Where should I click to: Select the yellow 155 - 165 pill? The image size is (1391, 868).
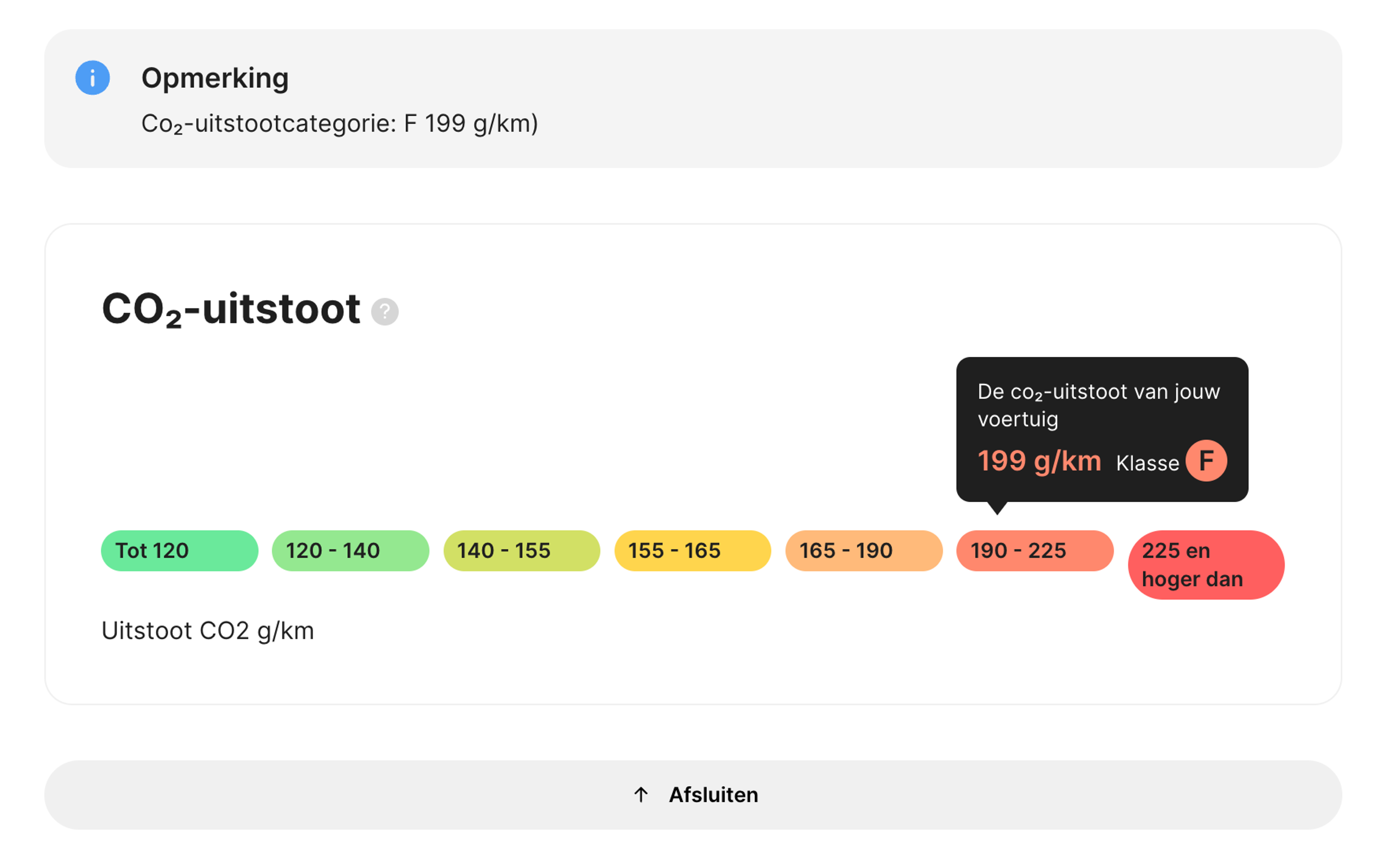click(x=693, y=551)
